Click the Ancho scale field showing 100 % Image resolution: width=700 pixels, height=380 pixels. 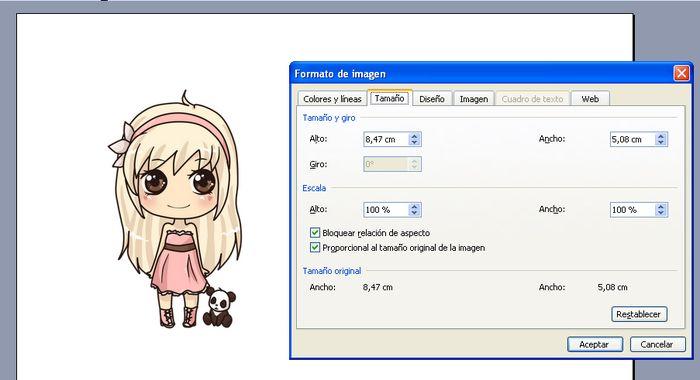coord(632,210)
